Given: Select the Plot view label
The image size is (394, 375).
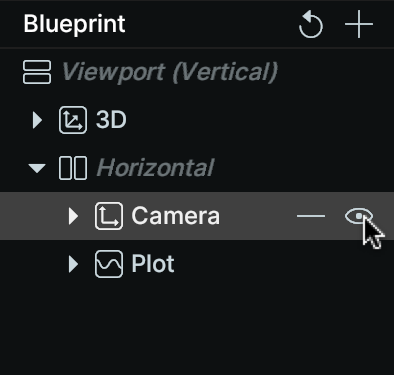Looking at the screenshot, I should 153,264.
